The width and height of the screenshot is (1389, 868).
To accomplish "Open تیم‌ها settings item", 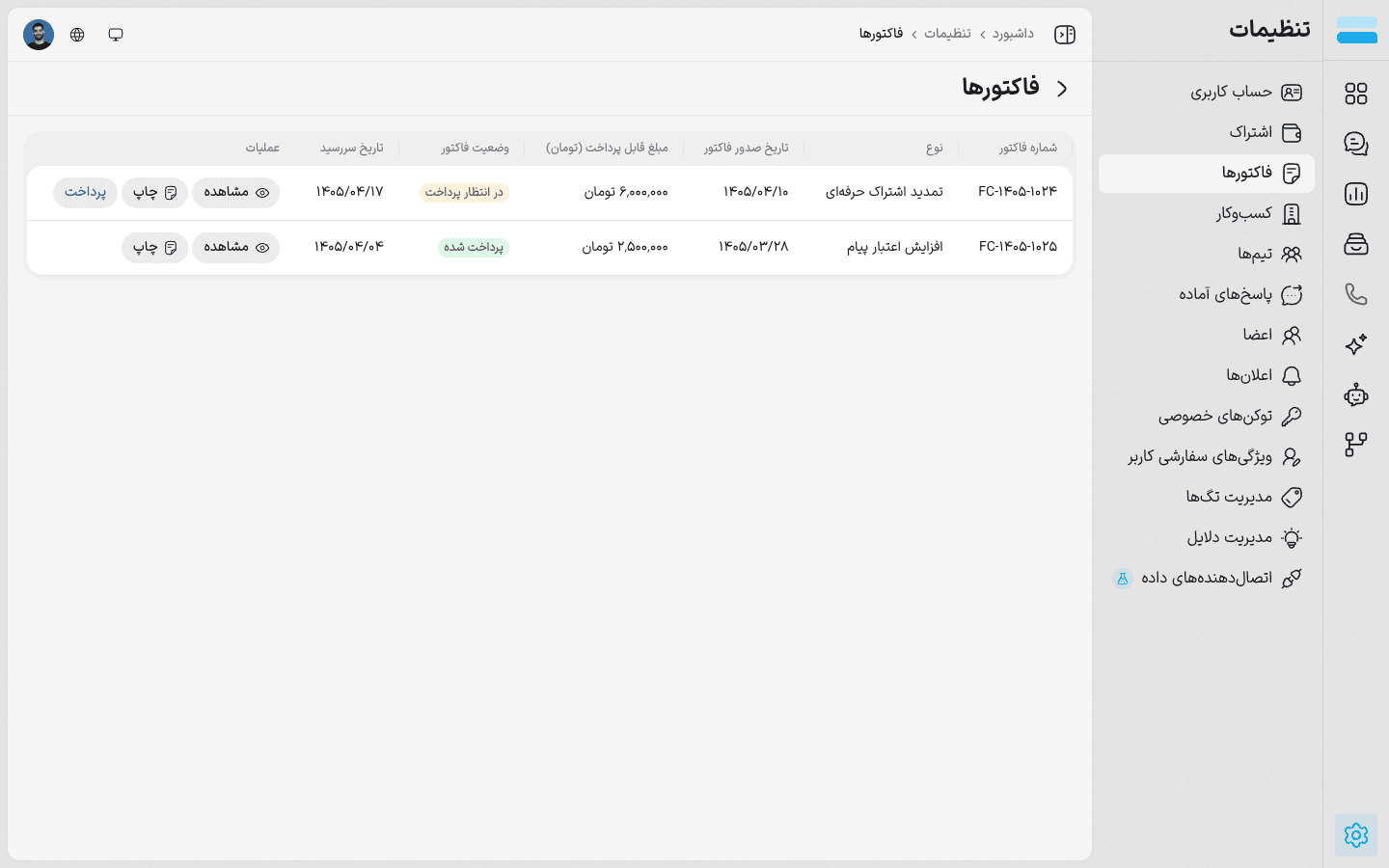I will 1207,255.
